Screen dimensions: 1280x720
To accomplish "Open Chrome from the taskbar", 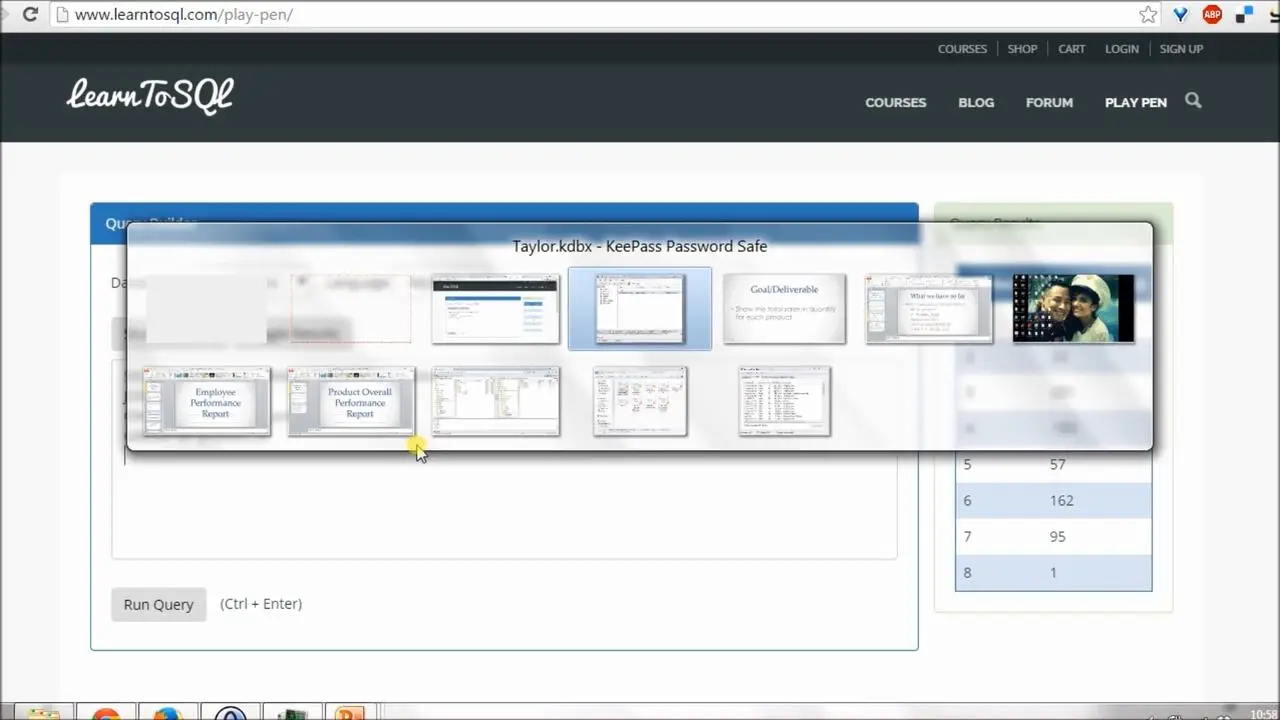I will point(105,713).
